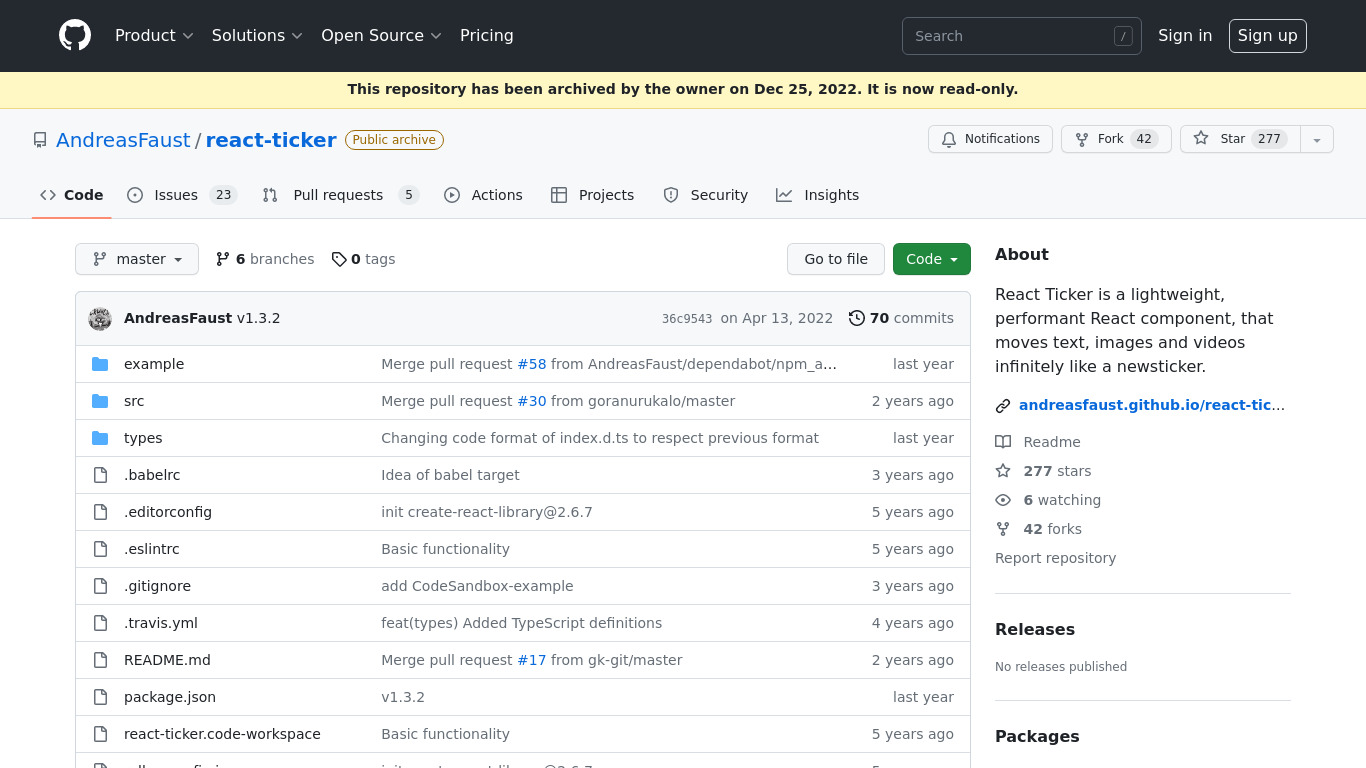Click the file icon next to .eslintrc
This screenshot has height=768, width=1366.
100,549
